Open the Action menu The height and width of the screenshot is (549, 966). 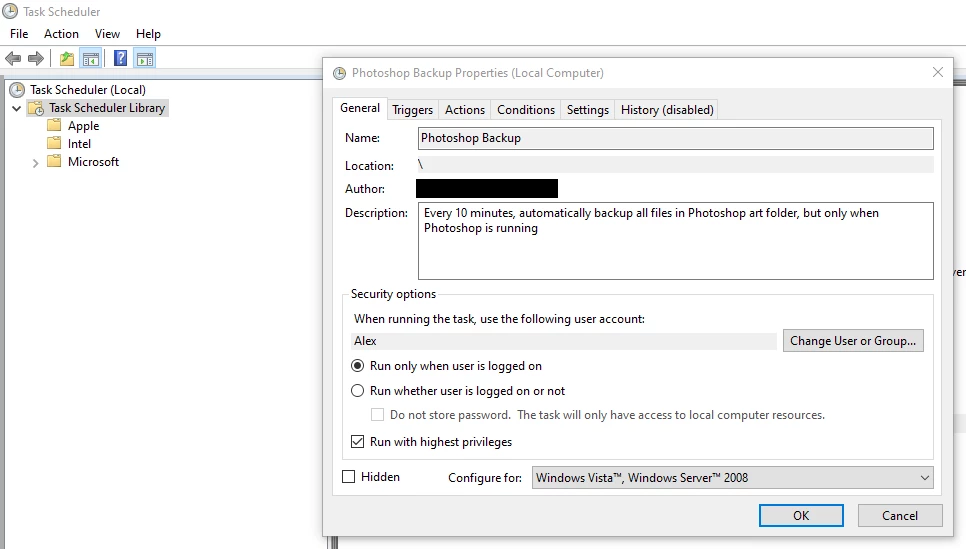point(61,34)
